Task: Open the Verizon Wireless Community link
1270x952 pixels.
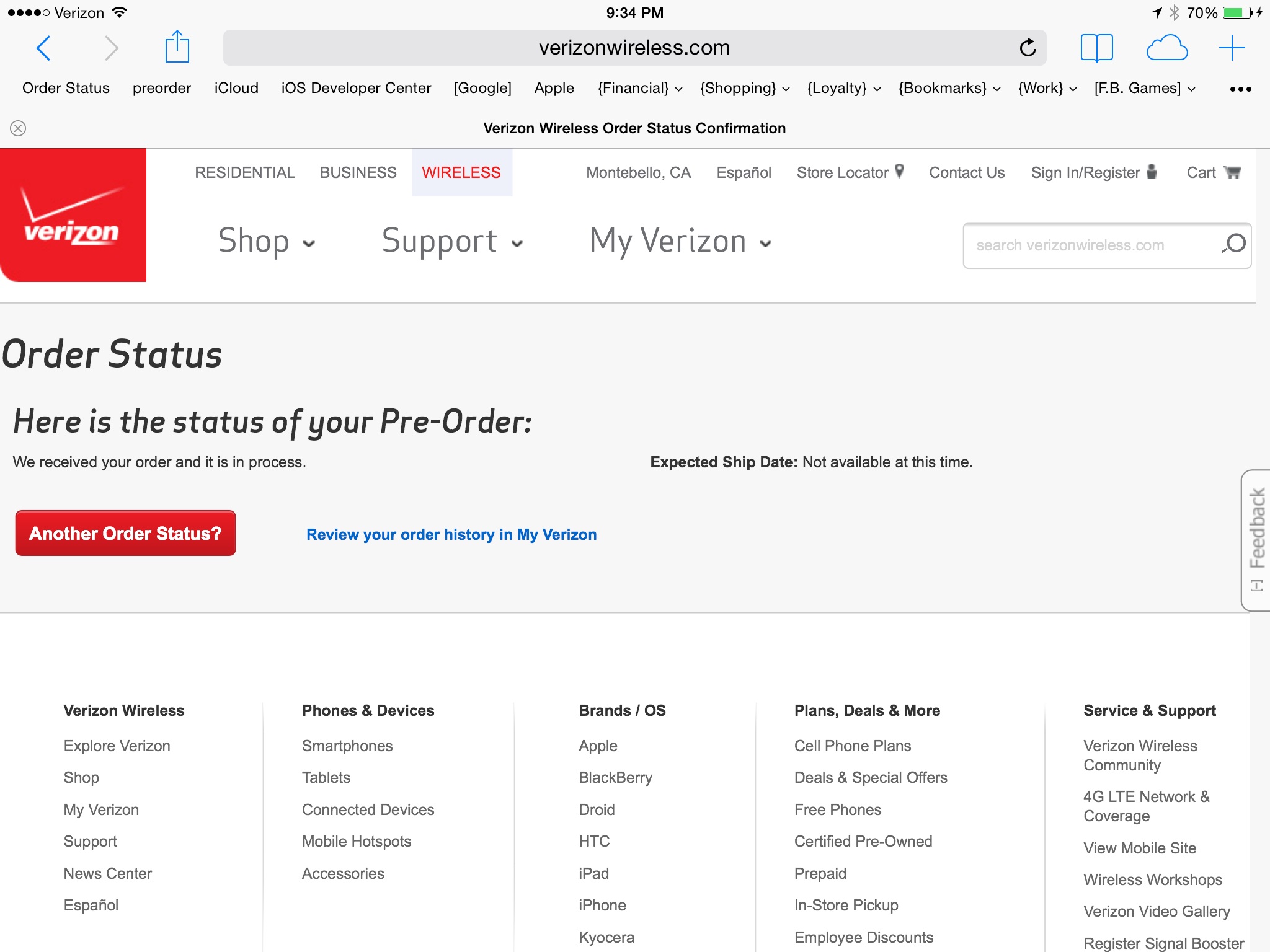Action: (1140, 756)
